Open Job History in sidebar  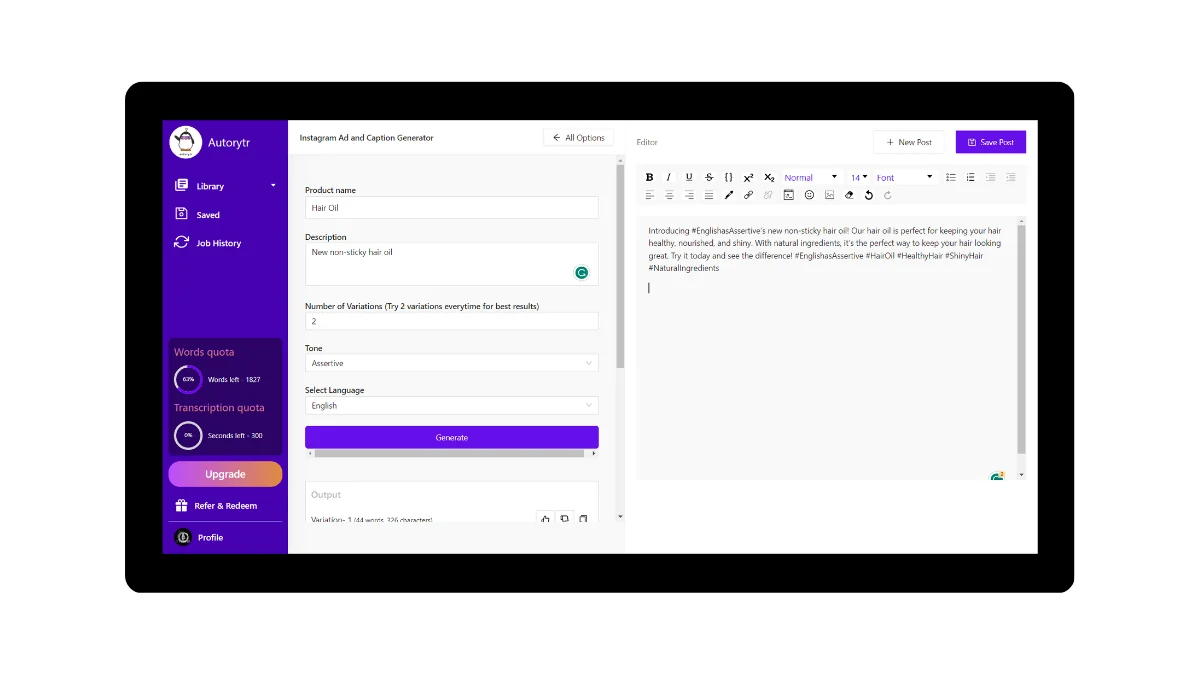[x=208, y=243]
